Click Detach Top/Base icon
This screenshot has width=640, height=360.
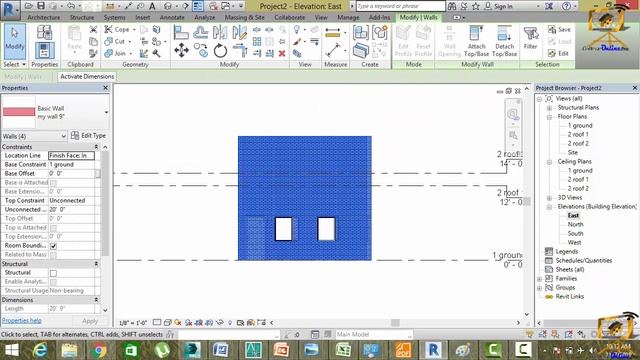[504, 41]
